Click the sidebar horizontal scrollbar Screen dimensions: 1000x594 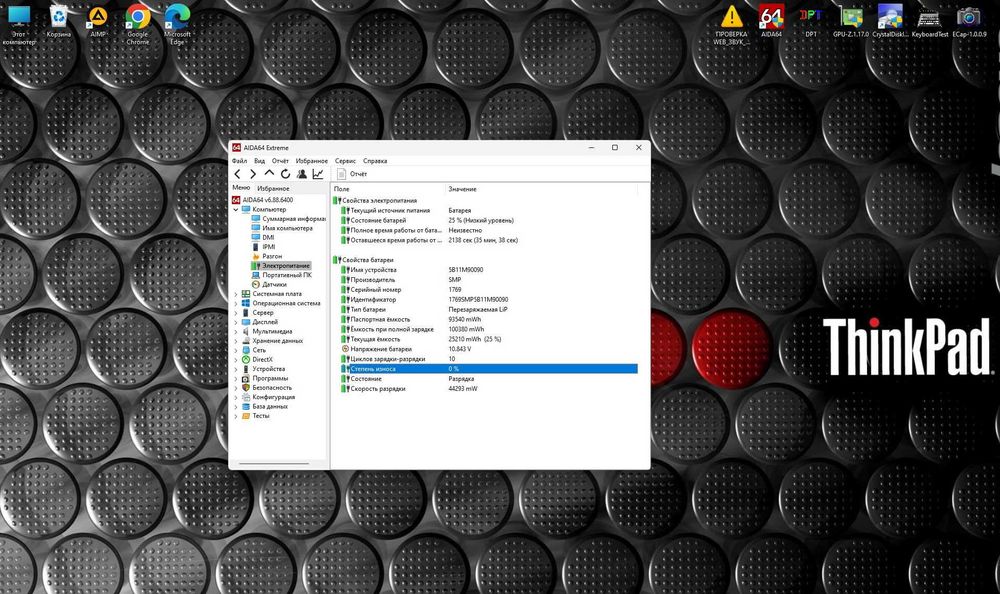point(274,463)
